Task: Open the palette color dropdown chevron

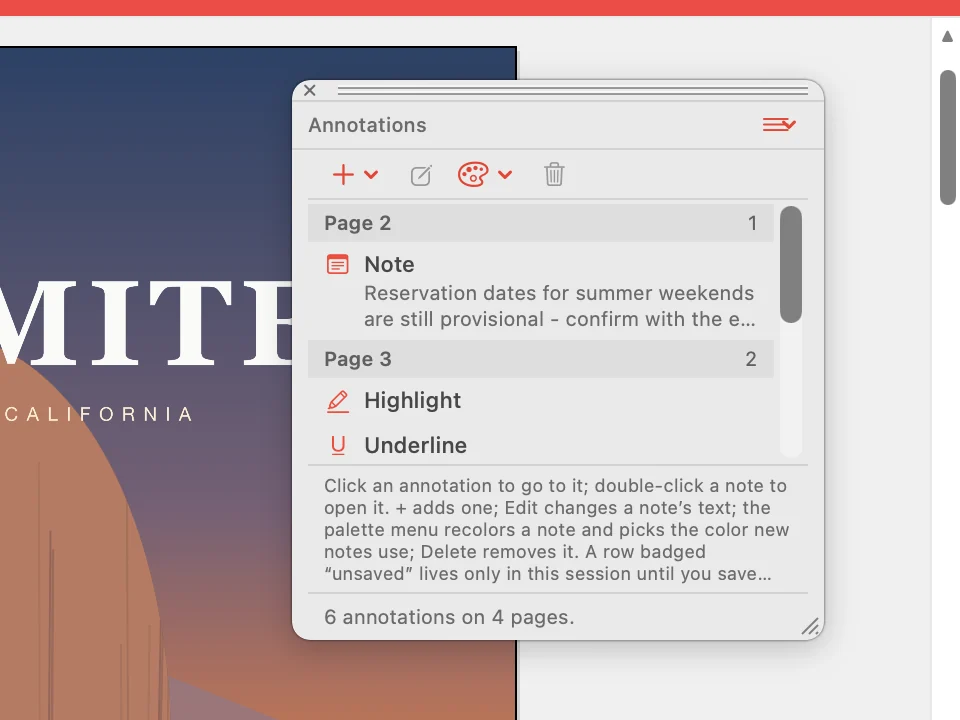Action: tap(505, 174)
